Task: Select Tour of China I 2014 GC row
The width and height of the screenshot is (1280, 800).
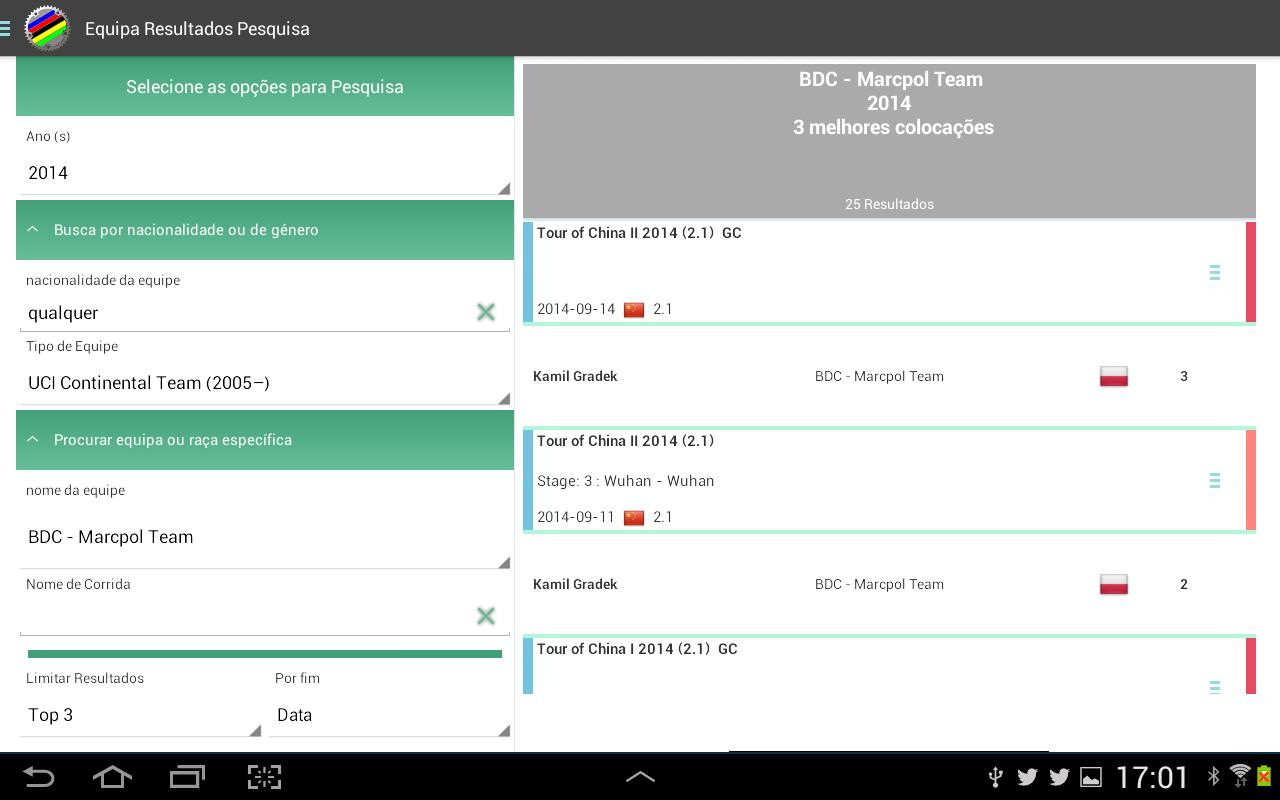Action: 889,666
